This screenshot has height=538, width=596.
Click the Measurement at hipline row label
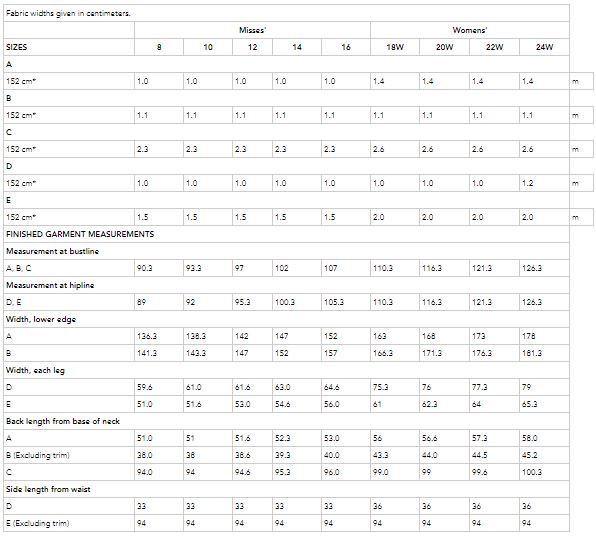[50, 285]
